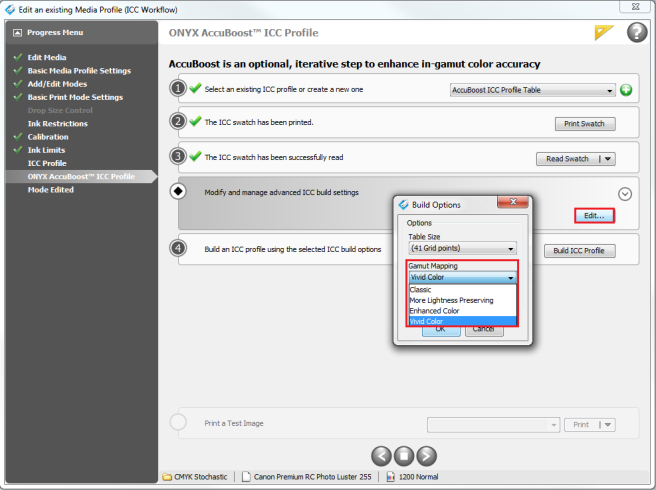Open the disabled Print dropdown arrow
This screenshot has height=490, width=656.
pyautogui.click(x=608, y=425)
